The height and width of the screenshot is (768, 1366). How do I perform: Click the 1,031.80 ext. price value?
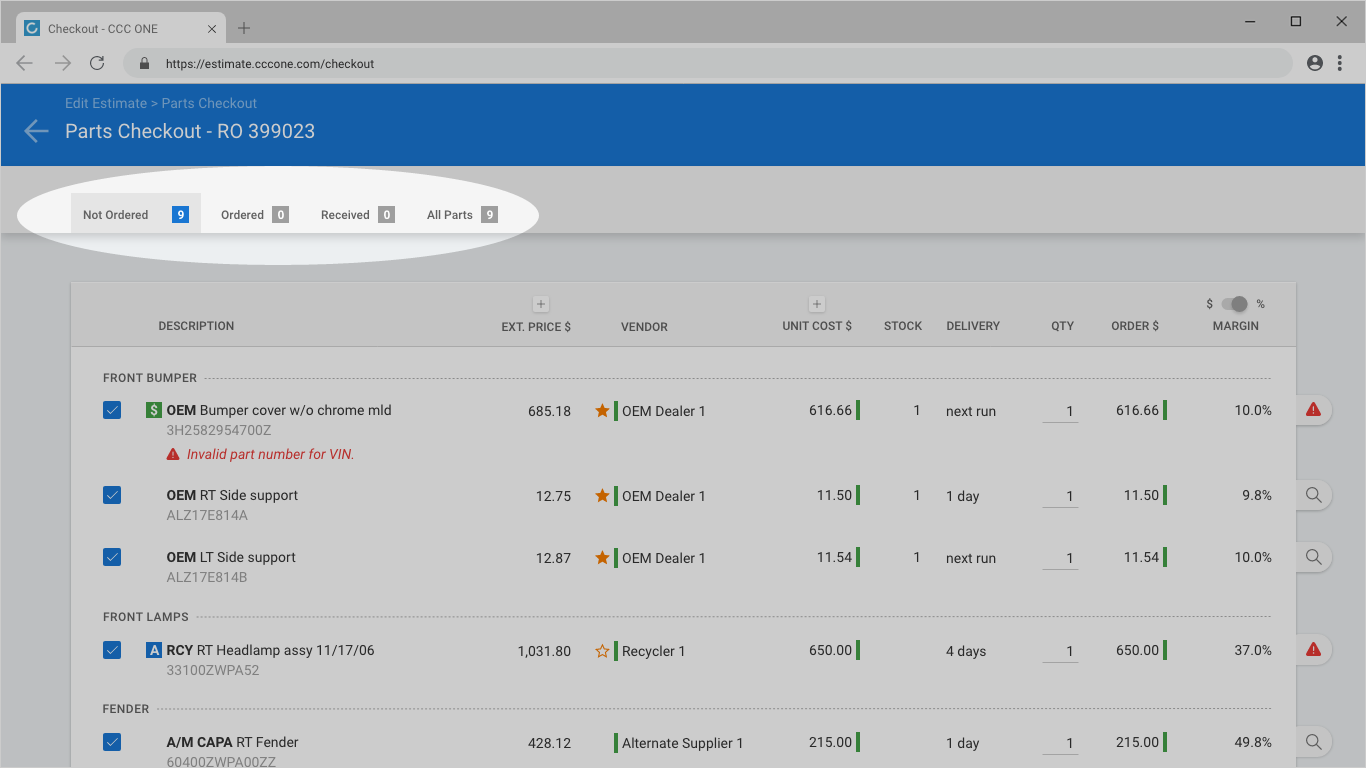pyautogui.click(x=544, y=651)
